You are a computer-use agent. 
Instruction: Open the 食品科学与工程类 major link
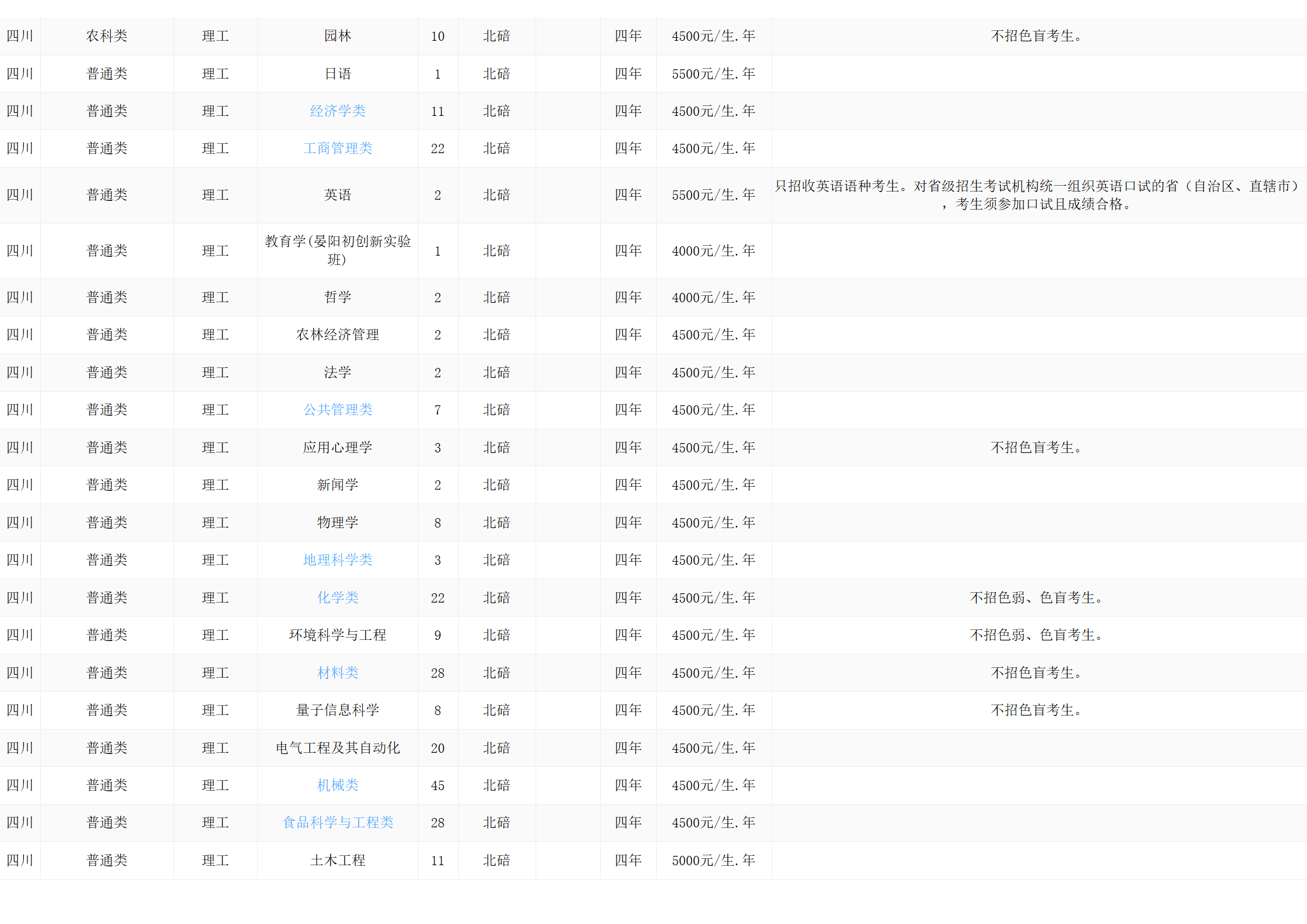pyautogui.click(x=338, y=823)
